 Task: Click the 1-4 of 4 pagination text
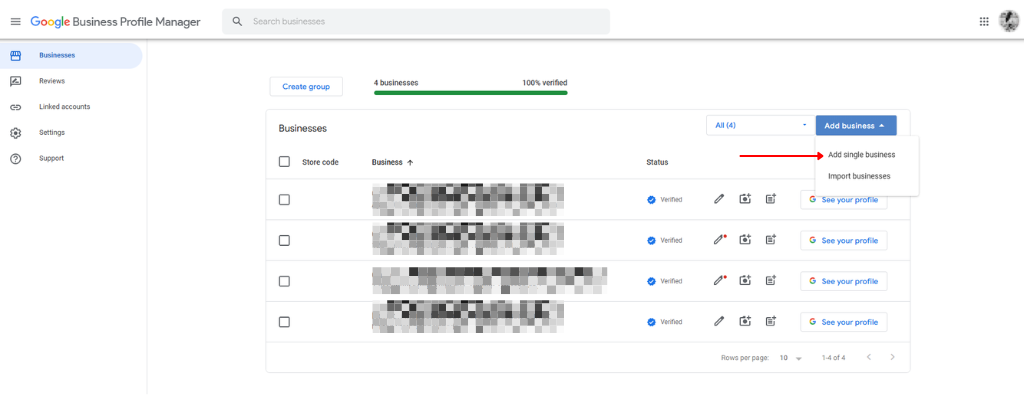pyautogui.click(x=833, y=358)
